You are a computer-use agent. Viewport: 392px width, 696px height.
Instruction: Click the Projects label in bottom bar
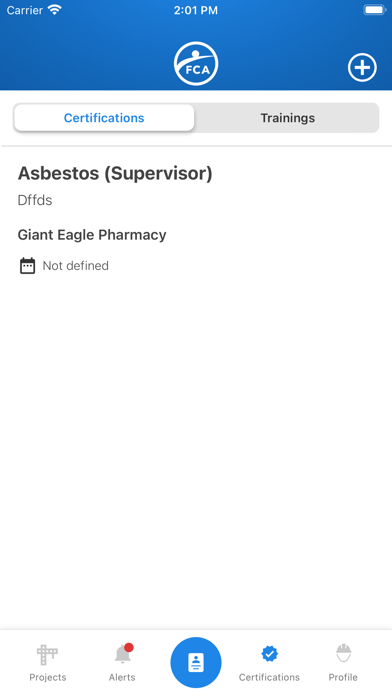coord(48,677)
